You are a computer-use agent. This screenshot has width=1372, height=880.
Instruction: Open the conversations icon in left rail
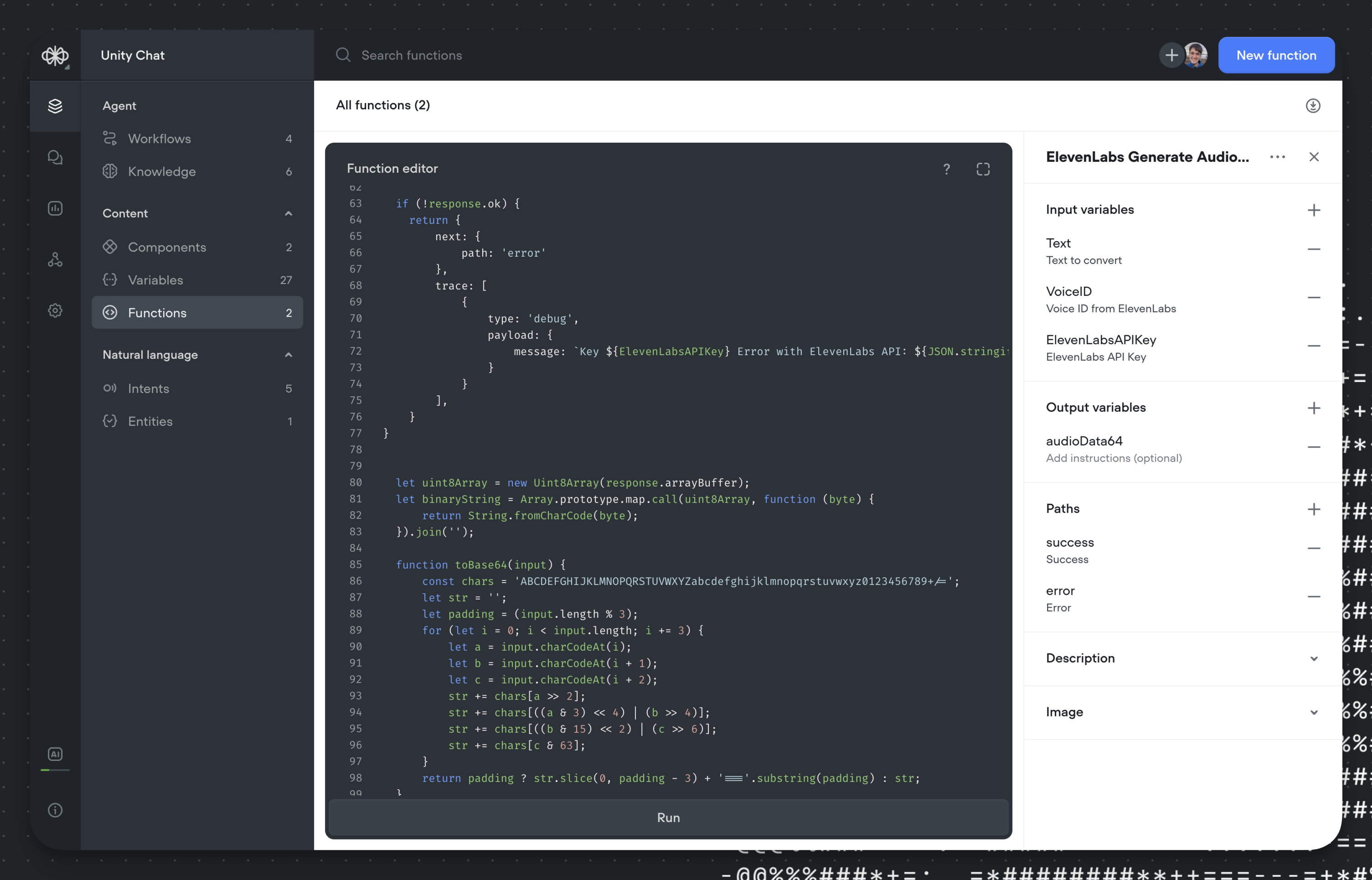point(55,157)
